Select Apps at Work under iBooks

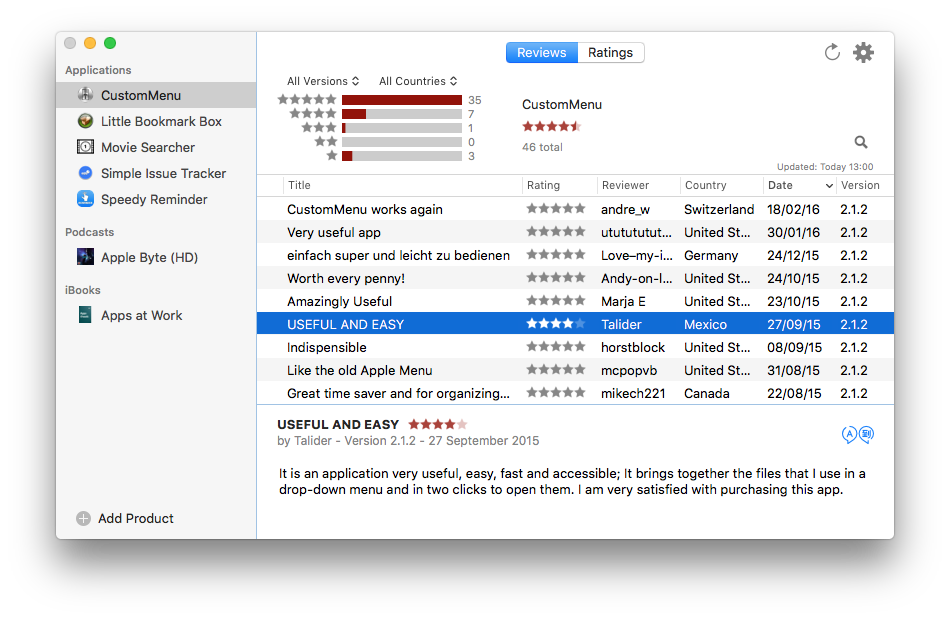point(156,315)
